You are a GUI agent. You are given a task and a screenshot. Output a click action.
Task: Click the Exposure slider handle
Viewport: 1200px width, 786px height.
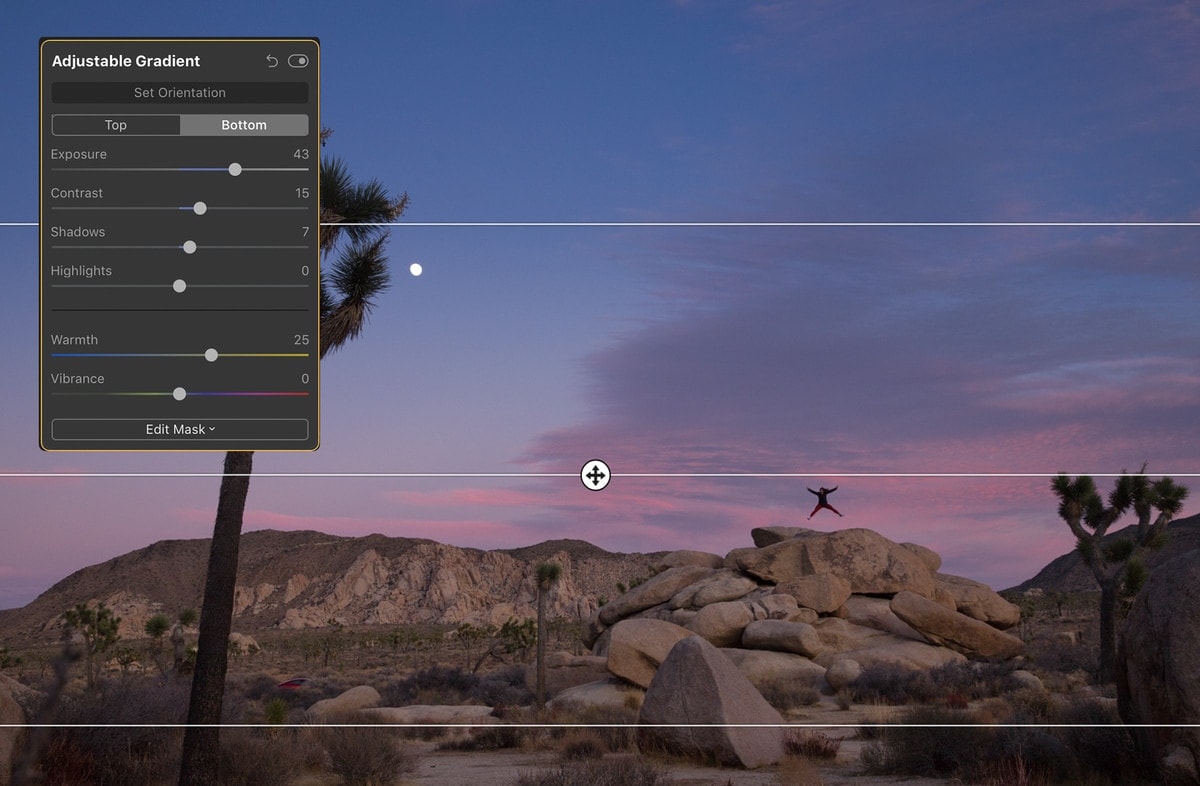point(235,170)
